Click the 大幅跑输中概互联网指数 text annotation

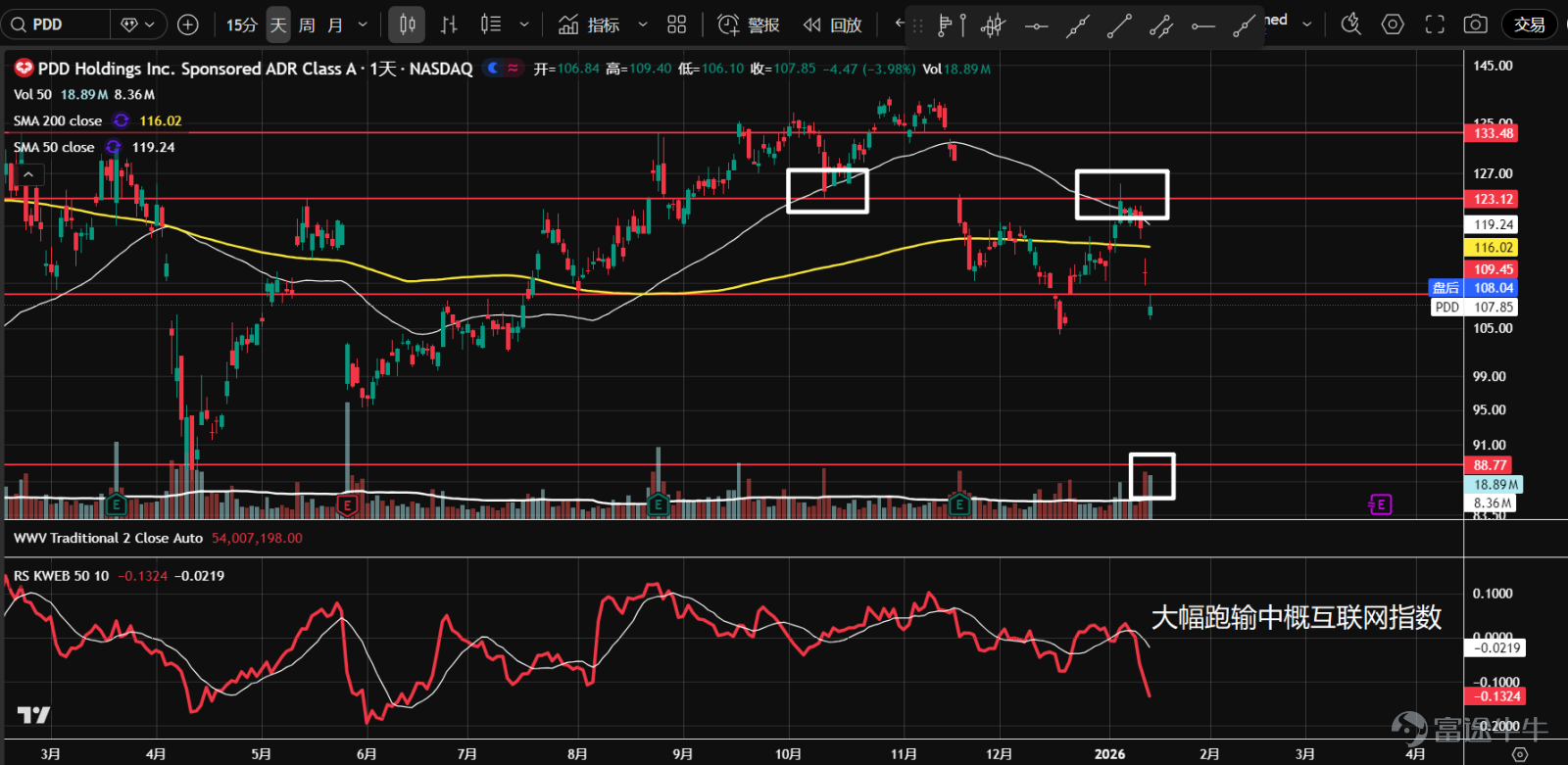(x=1297, y=617)
